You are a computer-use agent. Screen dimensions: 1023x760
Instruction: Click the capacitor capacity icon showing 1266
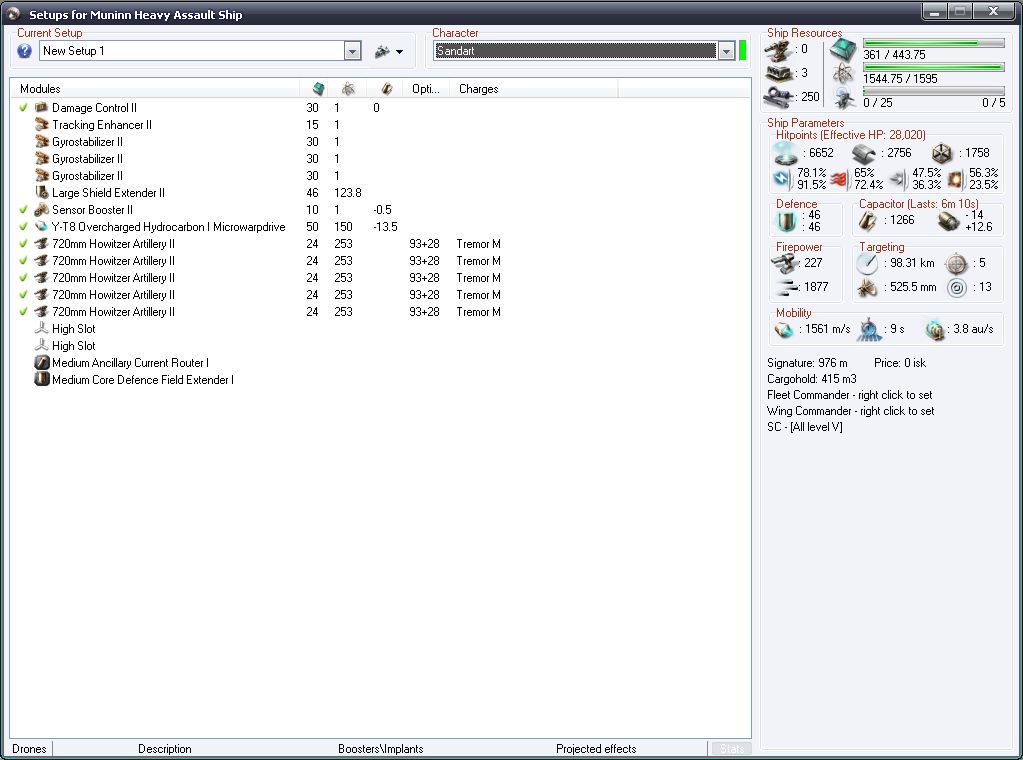[x=868, y=221]
